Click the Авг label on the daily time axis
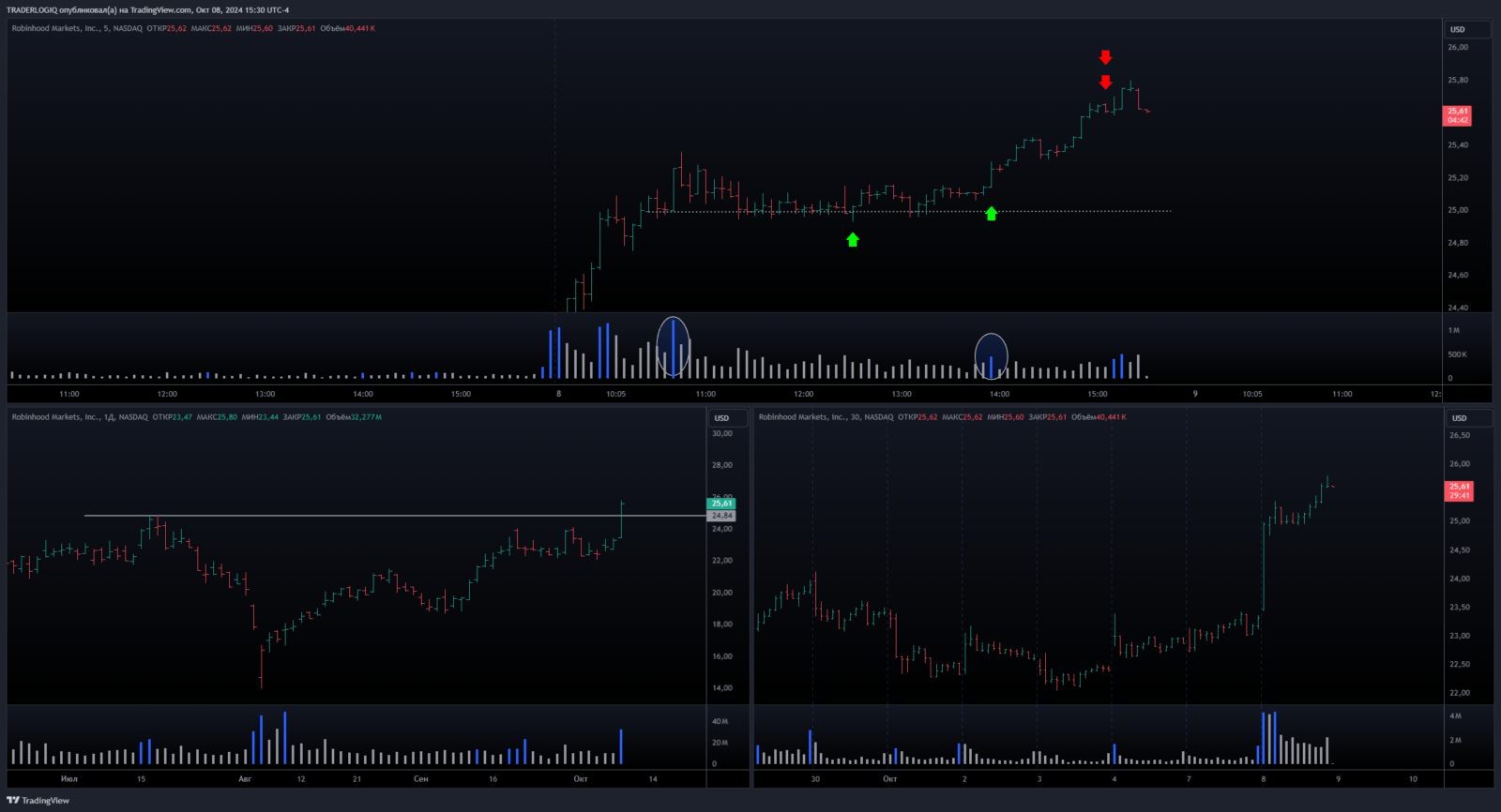 [245, 778]
